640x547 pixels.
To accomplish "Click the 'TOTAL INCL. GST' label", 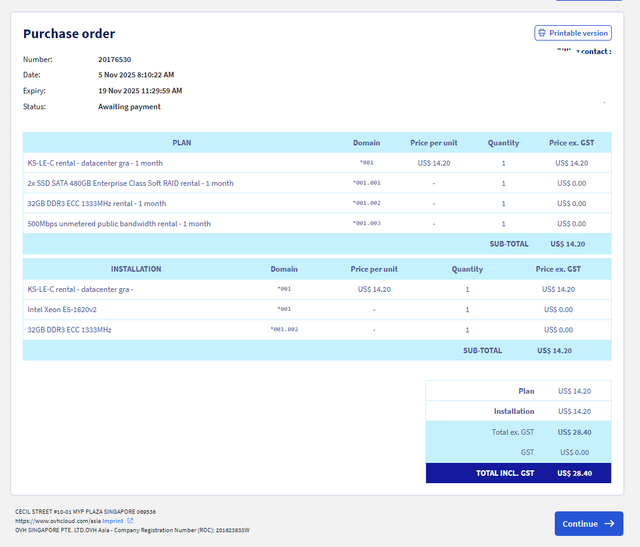I will [505, 473].
